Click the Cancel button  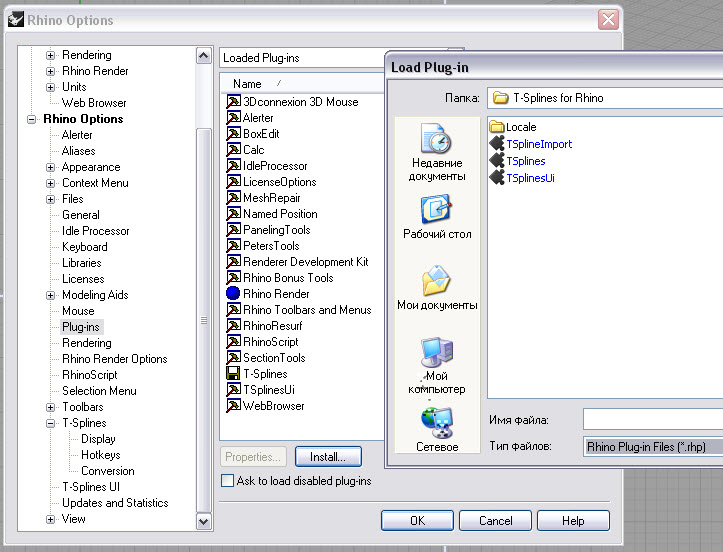click(495, 520)
